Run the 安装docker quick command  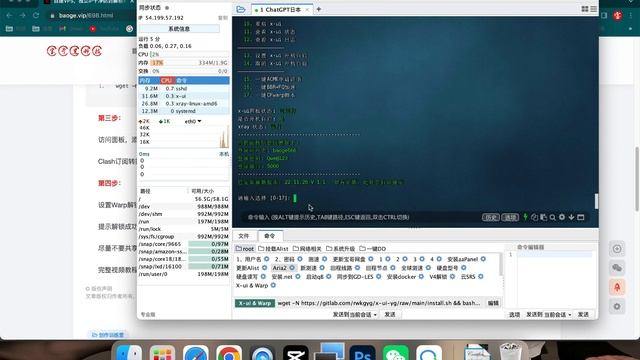pyautogui.click(x=401, y=277)
